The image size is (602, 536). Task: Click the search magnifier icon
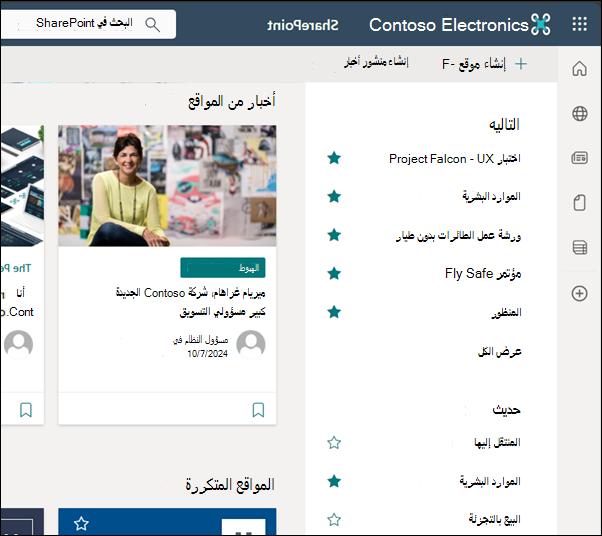coord(152,25)
